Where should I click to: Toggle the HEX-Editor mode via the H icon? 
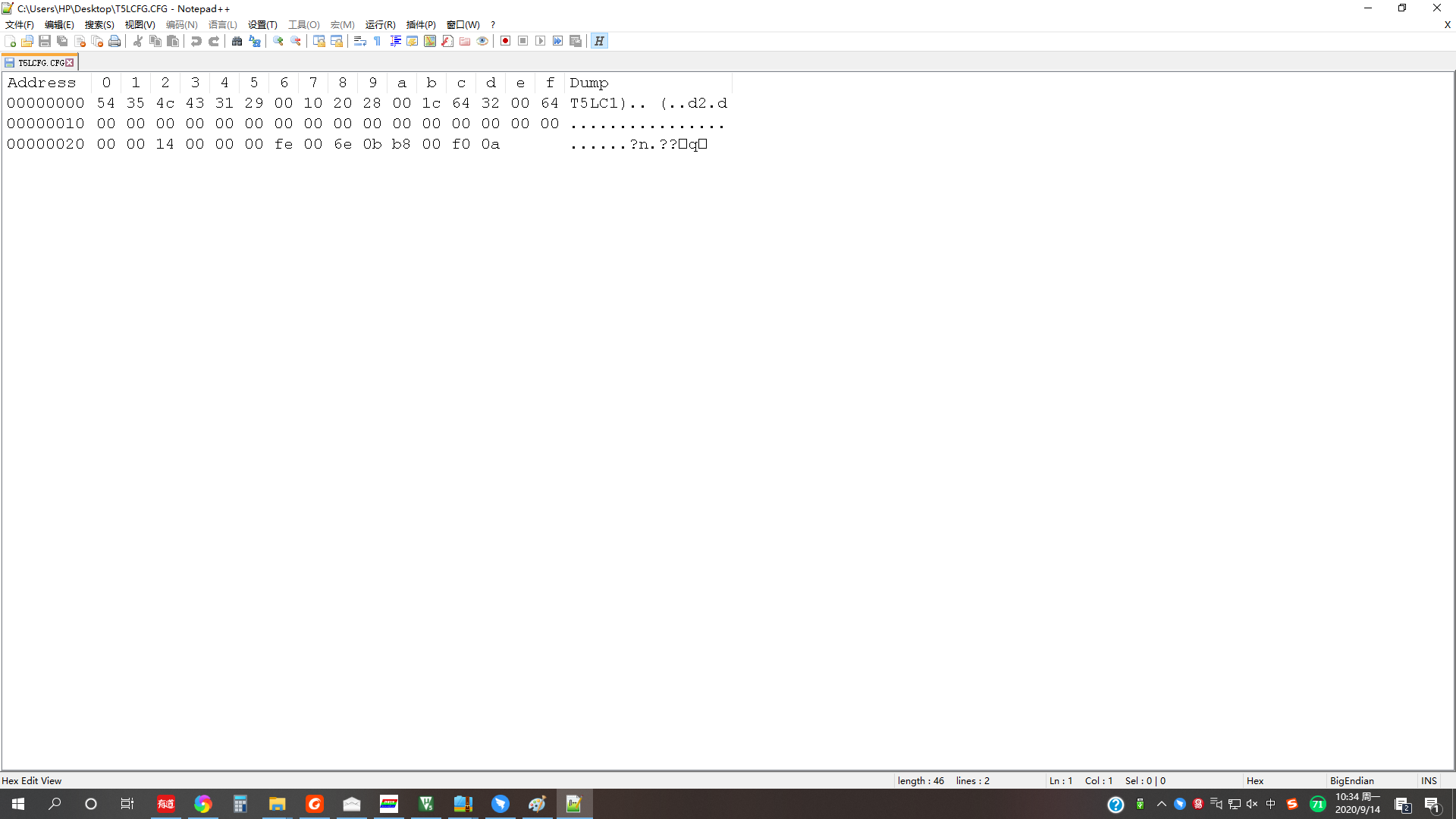pos(599,41)
